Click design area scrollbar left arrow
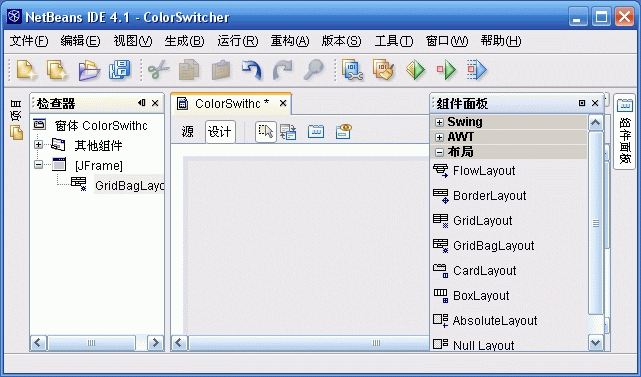 click(x=179, y=343)
